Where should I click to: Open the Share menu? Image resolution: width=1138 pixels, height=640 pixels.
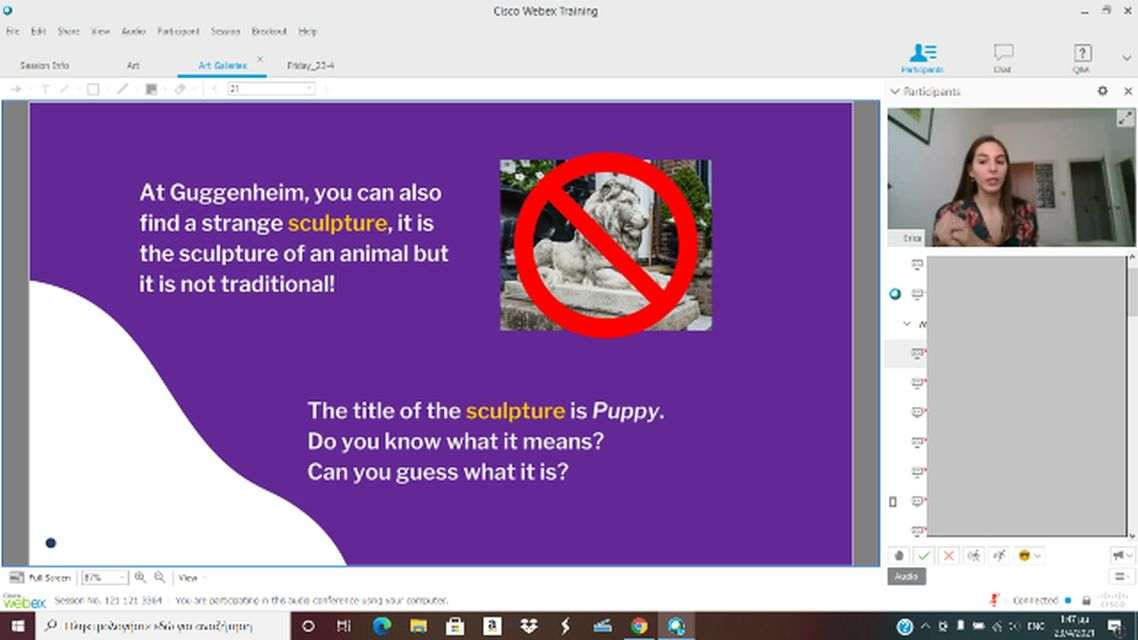pyautogui.click(x=68, y=31)
